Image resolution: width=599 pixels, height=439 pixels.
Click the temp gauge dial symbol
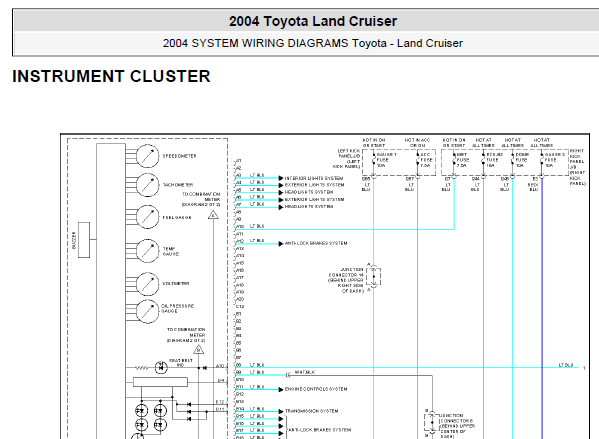pos(147,251)
